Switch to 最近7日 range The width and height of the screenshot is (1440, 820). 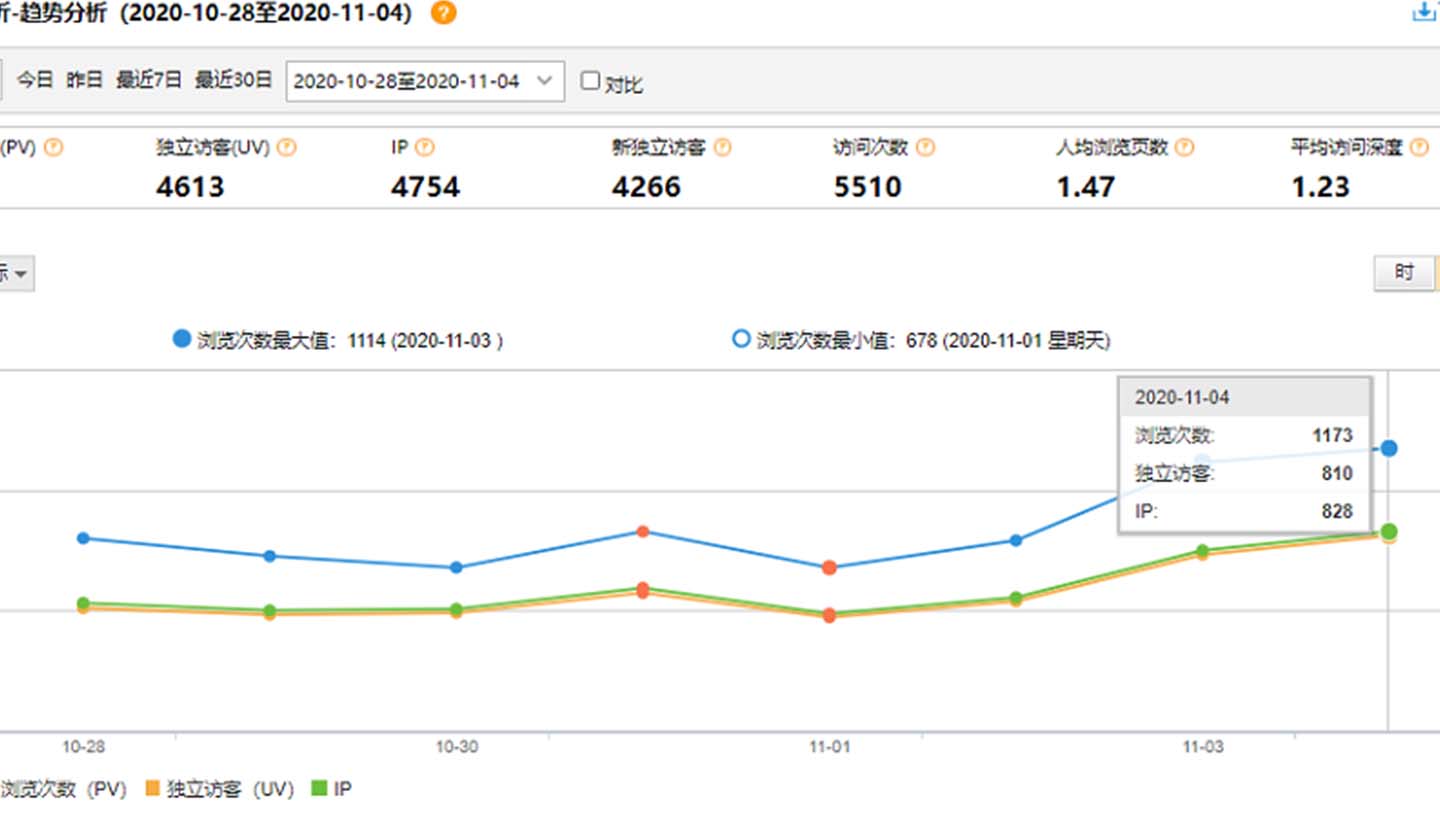[x=149, y=80]
